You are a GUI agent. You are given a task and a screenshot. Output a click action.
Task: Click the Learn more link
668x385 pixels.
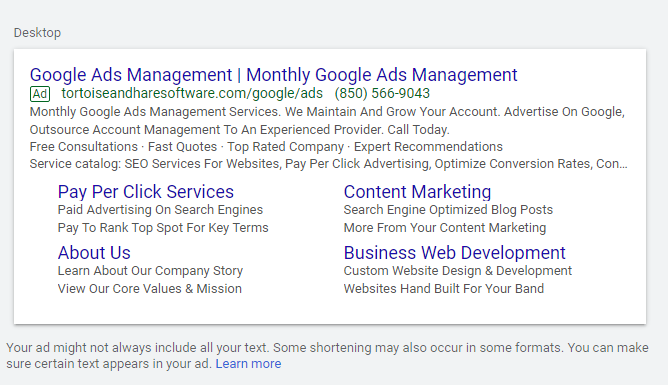[248, 364]
